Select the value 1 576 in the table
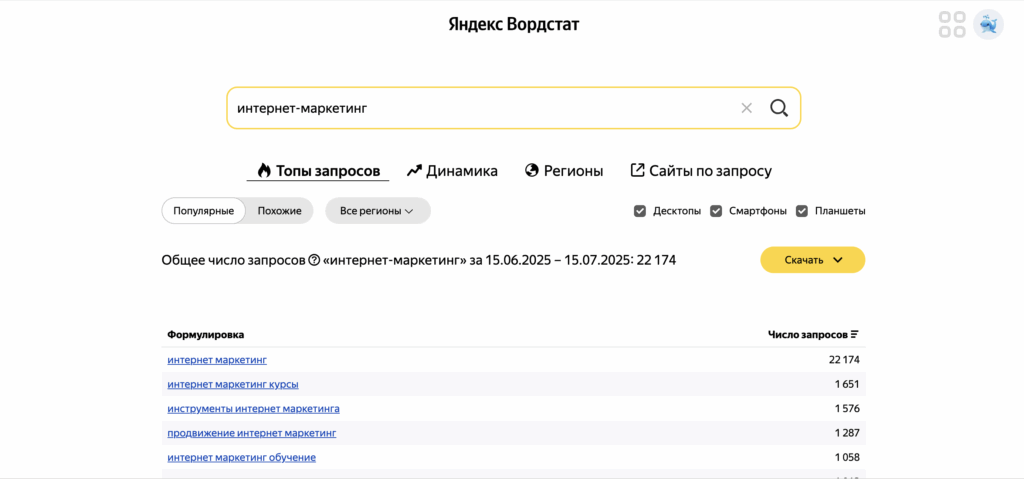 [847, 409]
